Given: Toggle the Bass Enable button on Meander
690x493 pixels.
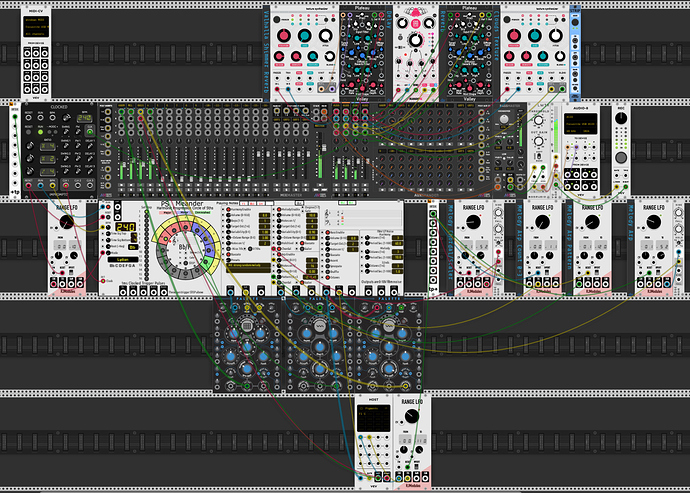Looking at the screenshot, I should click(x=327, y=232).
